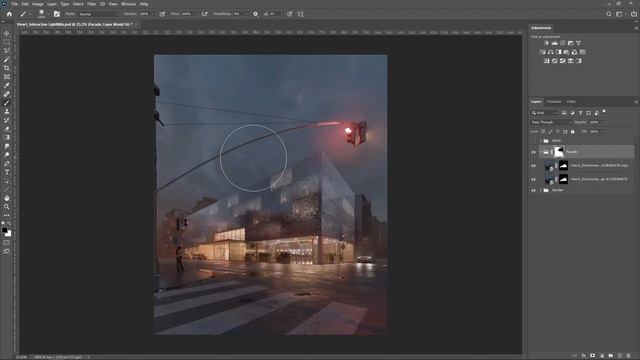
Task: Toggle pressure for opacity button
Action: [x=162, y=14]
